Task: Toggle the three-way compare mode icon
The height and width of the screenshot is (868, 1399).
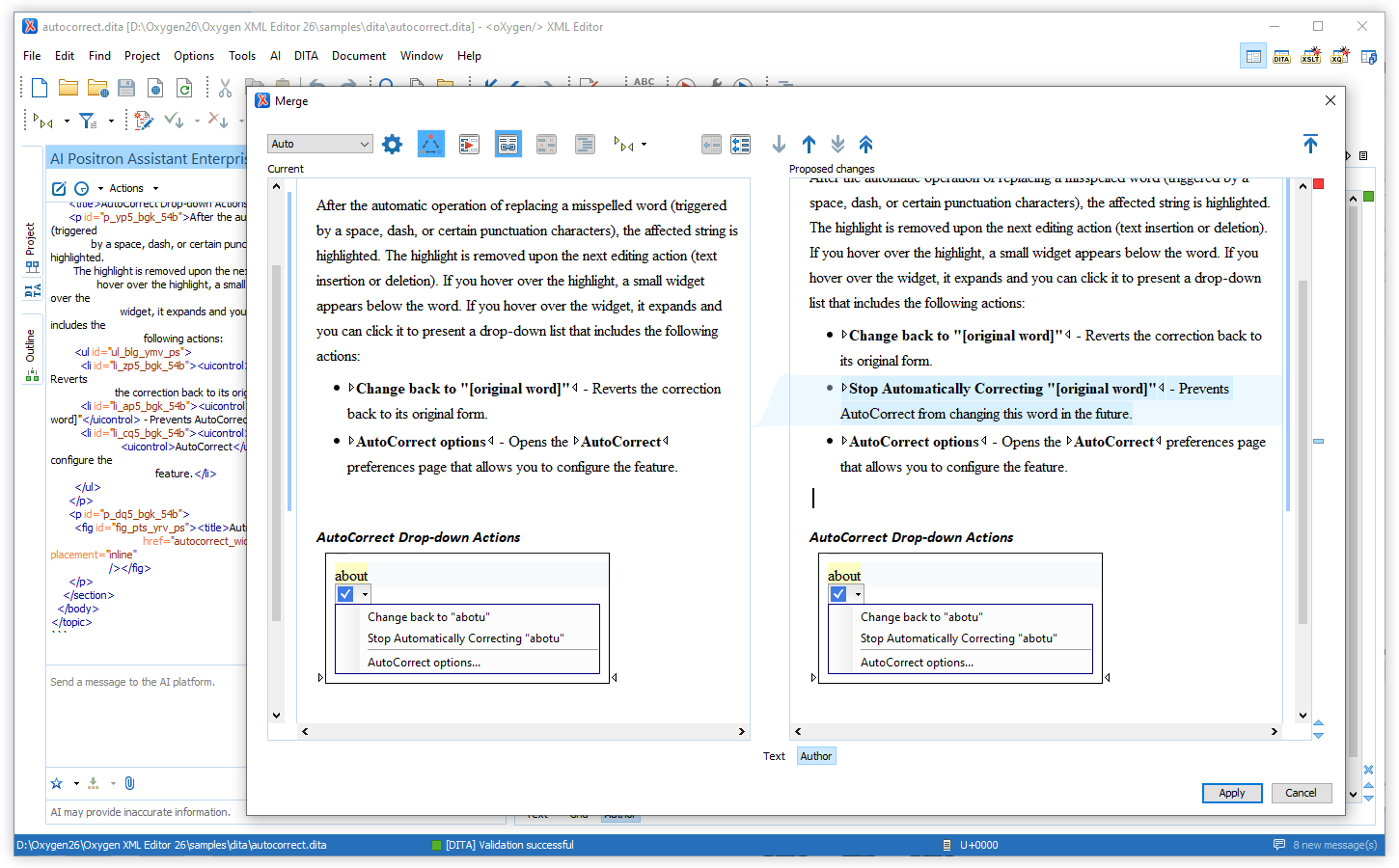Action: pos(430,145)
